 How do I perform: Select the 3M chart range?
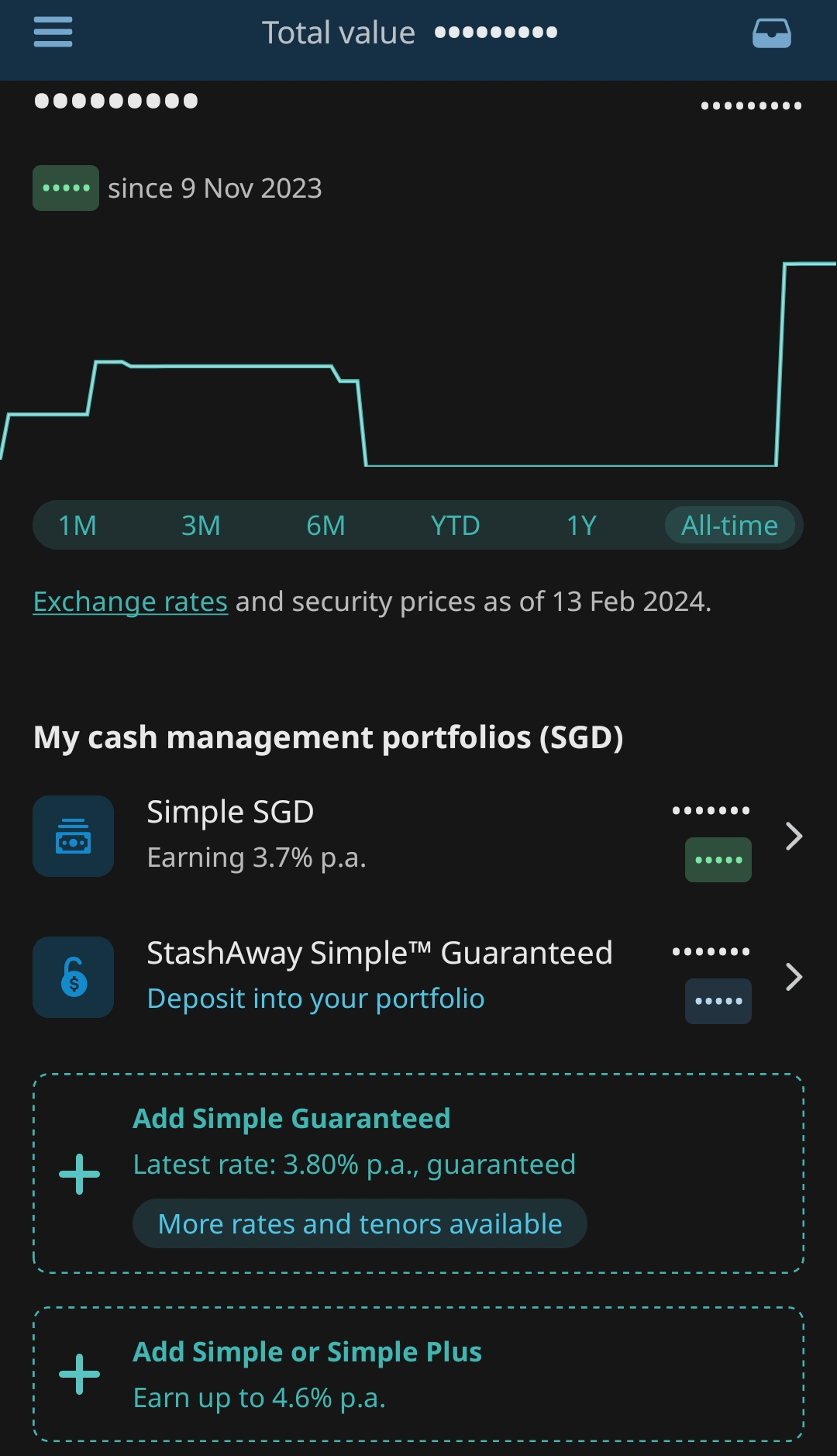pyautogui.click(x=201, y=526)
